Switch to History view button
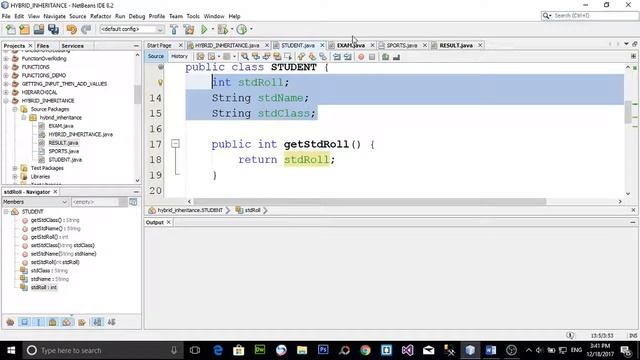This screenshot has height=360, width=640. coord(179,56)
